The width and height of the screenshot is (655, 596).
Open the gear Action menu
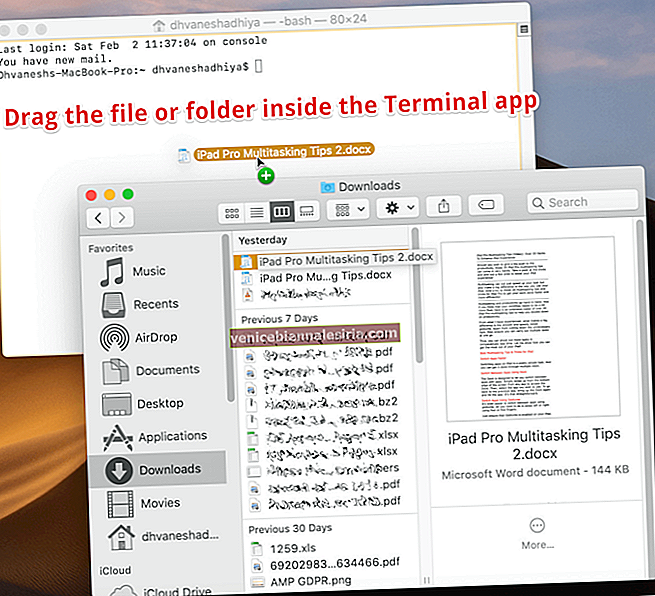(x=399, y=208)
